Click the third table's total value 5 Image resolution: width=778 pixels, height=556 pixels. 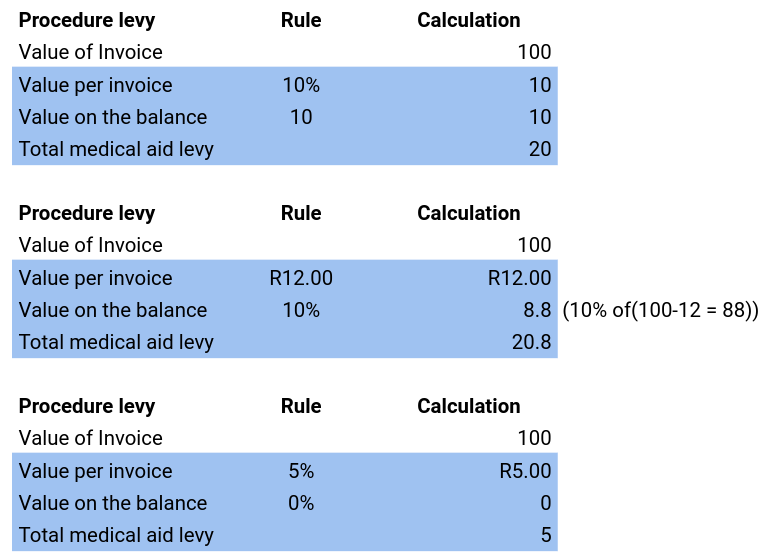click(x=545, y=535)
